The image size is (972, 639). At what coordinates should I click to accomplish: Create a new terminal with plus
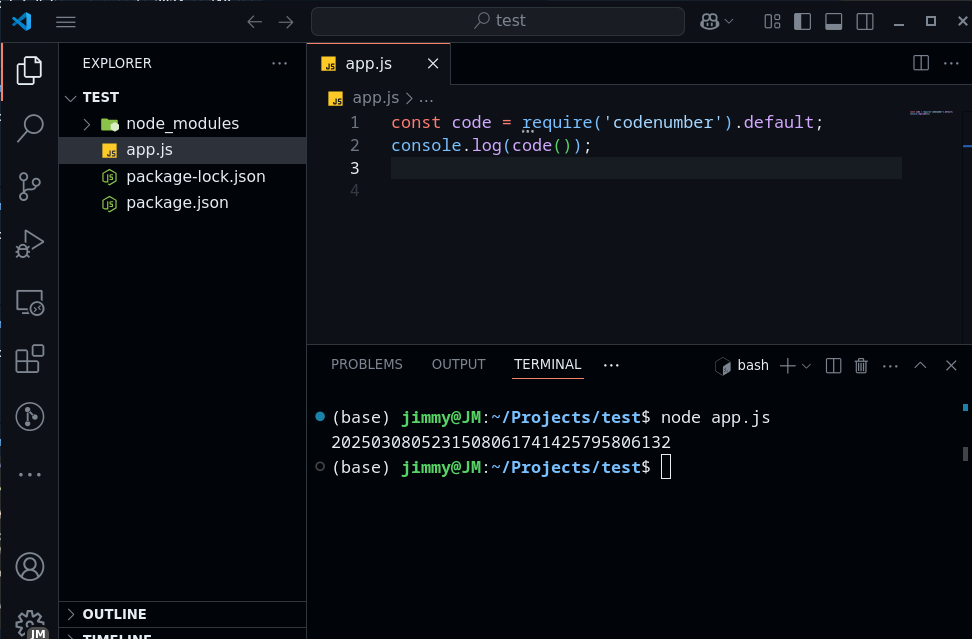787,366
